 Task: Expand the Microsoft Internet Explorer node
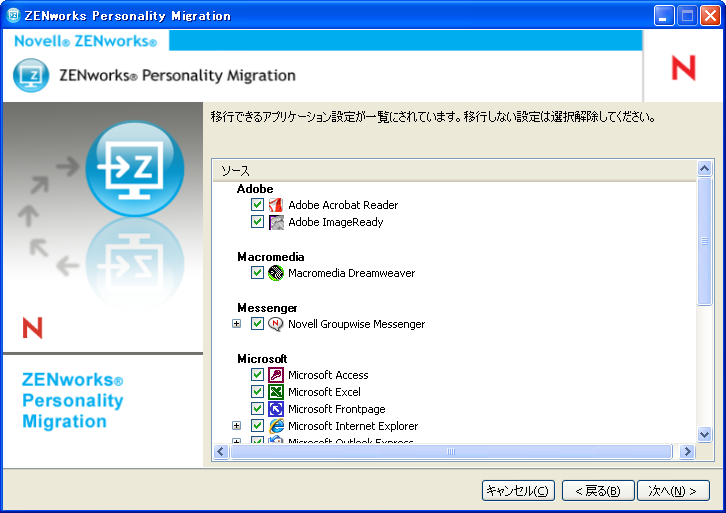point(237,425)
